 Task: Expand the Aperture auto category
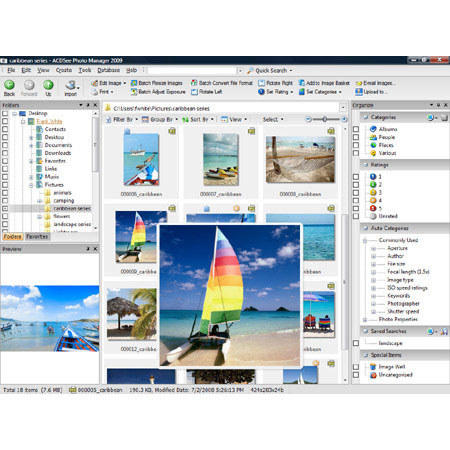[x=373, y=248]
